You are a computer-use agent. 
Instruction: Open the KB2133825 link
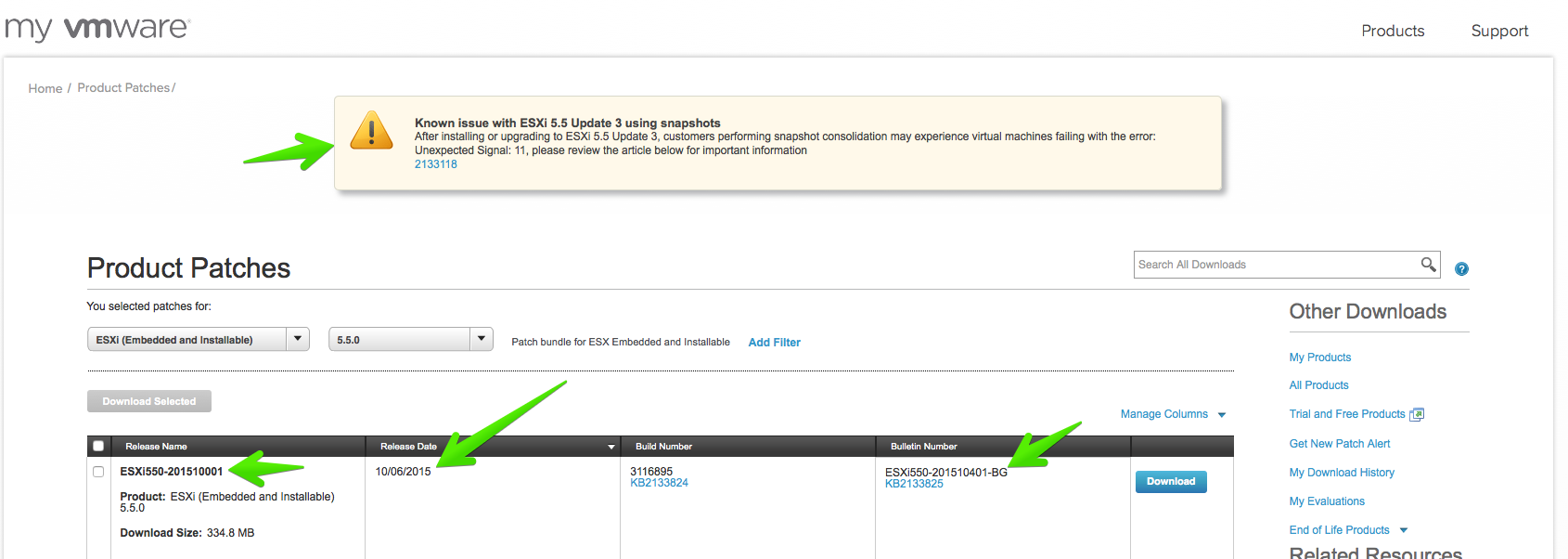[914, 484]
